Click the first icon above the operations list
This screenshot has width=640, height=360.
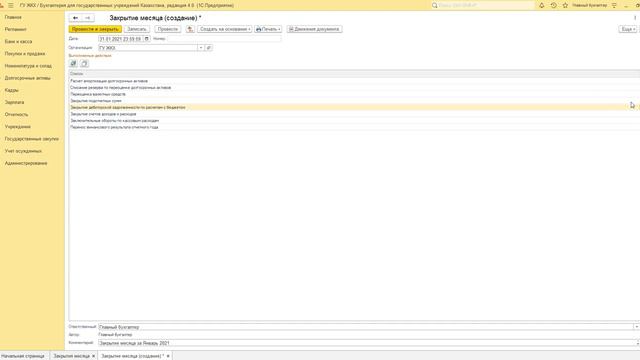[73, 63]
